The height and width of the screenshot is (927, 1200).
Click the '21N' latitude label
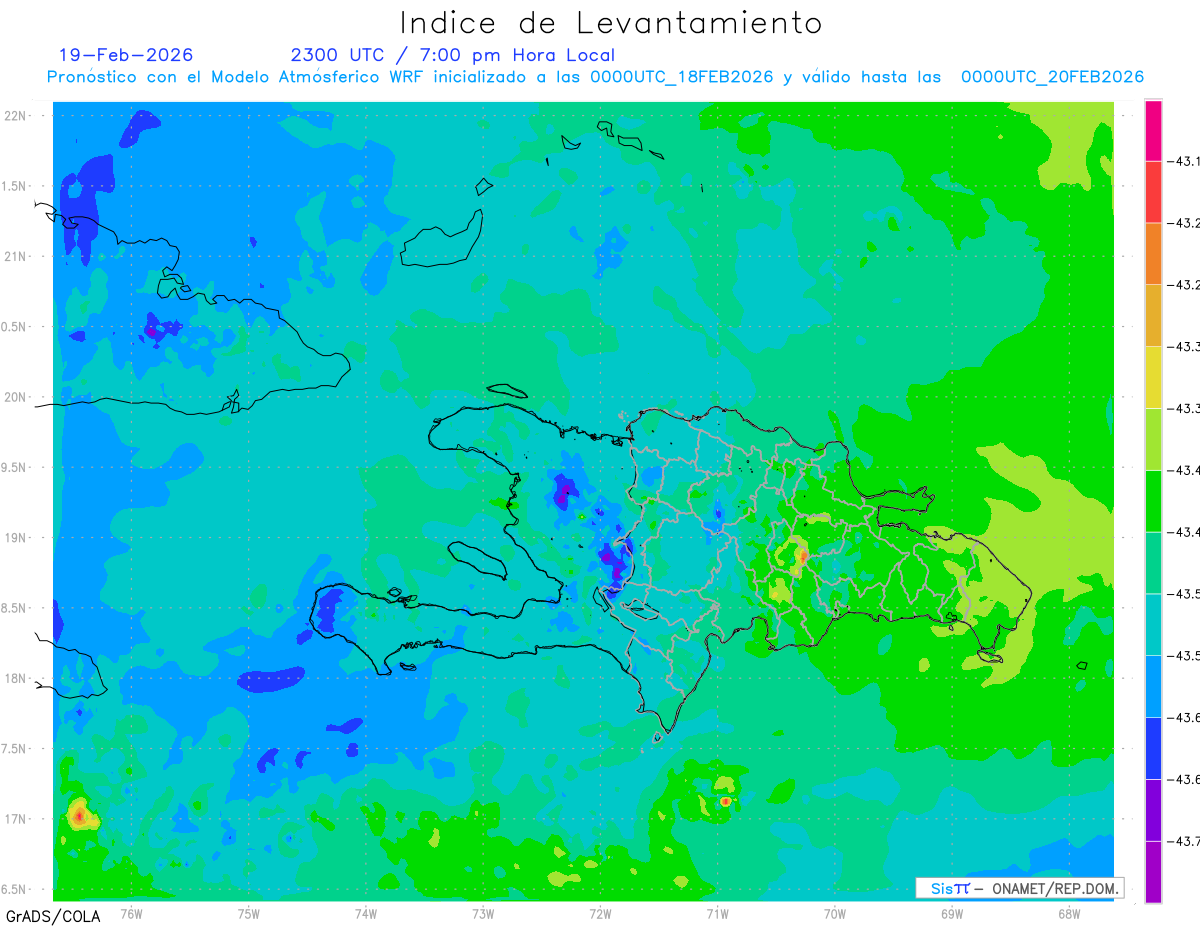(17, 256)
